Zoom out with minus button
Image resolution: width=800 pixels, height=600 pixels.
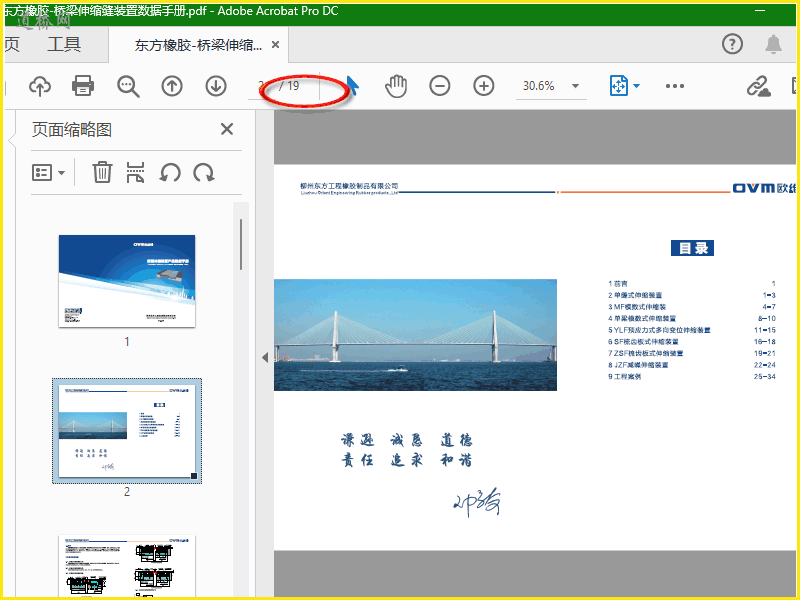[440, 86]
